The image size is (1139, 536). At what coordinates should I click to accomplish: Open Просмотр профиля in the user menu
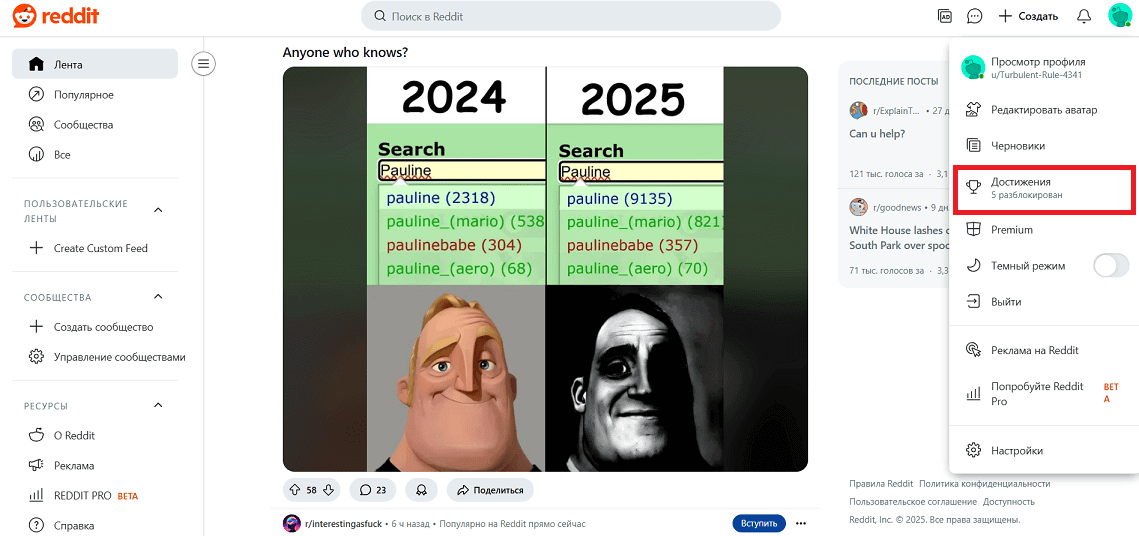(x=1043, y=68)
